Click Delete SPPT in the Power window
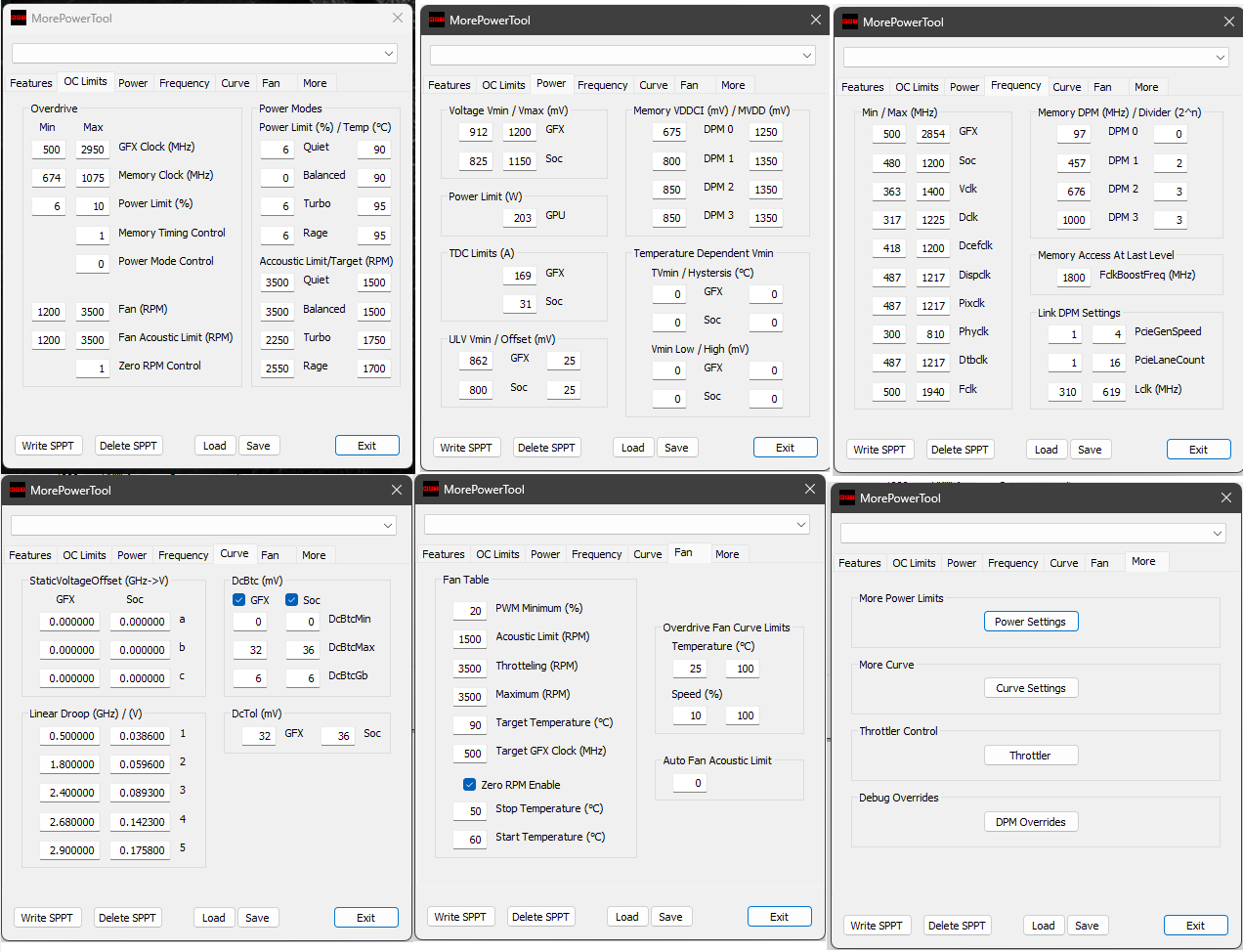 coord(546,448)
